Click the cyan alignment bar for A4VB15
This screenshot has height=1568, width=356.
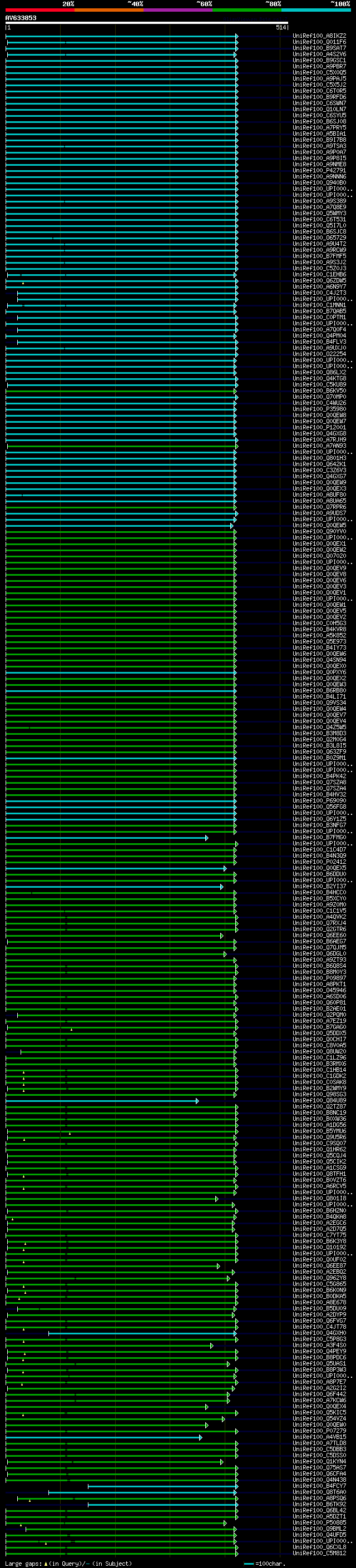point(103,1438)
